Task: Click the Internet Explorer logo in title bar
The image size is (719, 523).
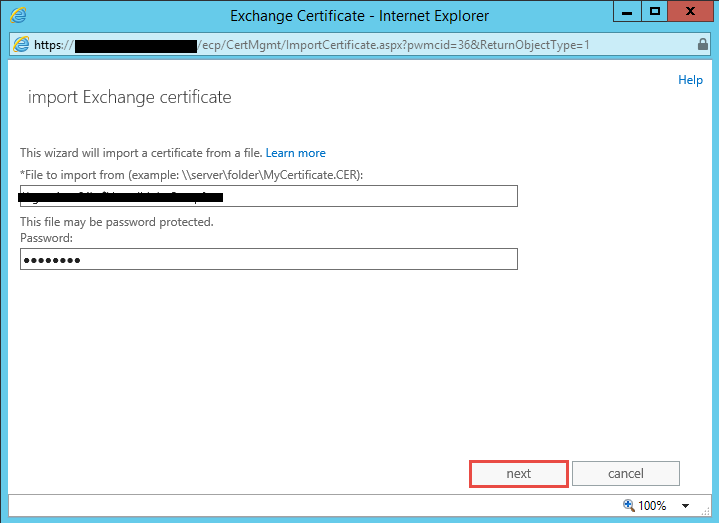Action: click(x=18, y=15)
